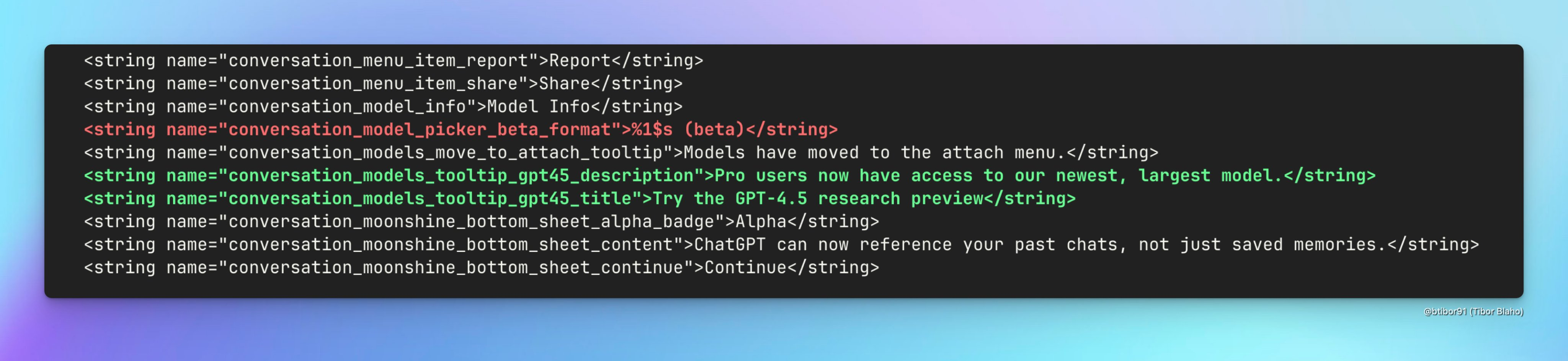Click "Pro users now have access" green text
This screenshot has width=1568, height=361.
(843, 176)
